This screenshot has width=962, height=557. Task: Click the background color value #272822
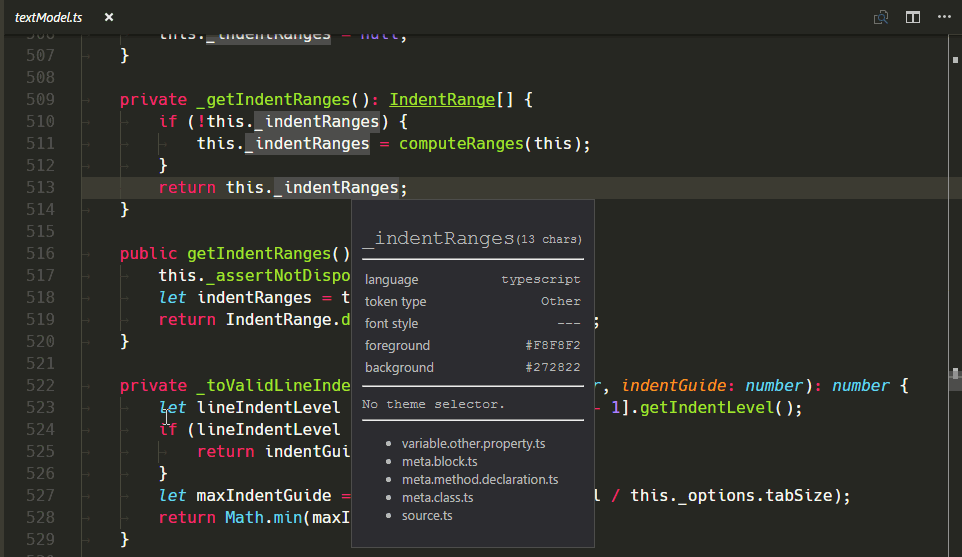point(552,367)
